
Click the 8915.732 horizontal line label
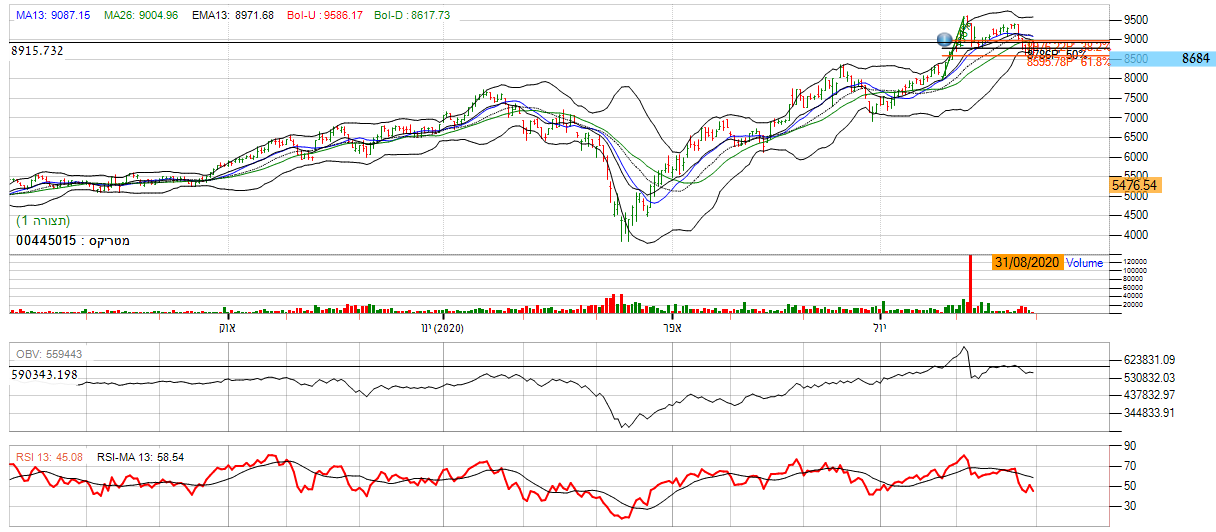37,51
